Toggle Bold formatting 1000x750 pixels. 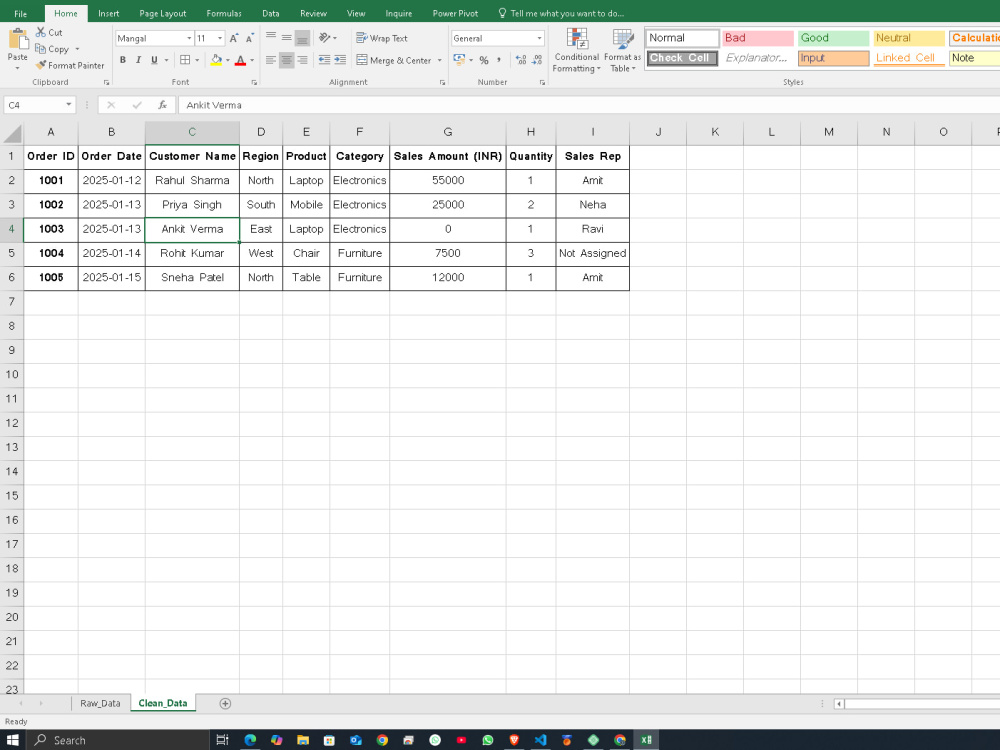(x=122, y=60)
